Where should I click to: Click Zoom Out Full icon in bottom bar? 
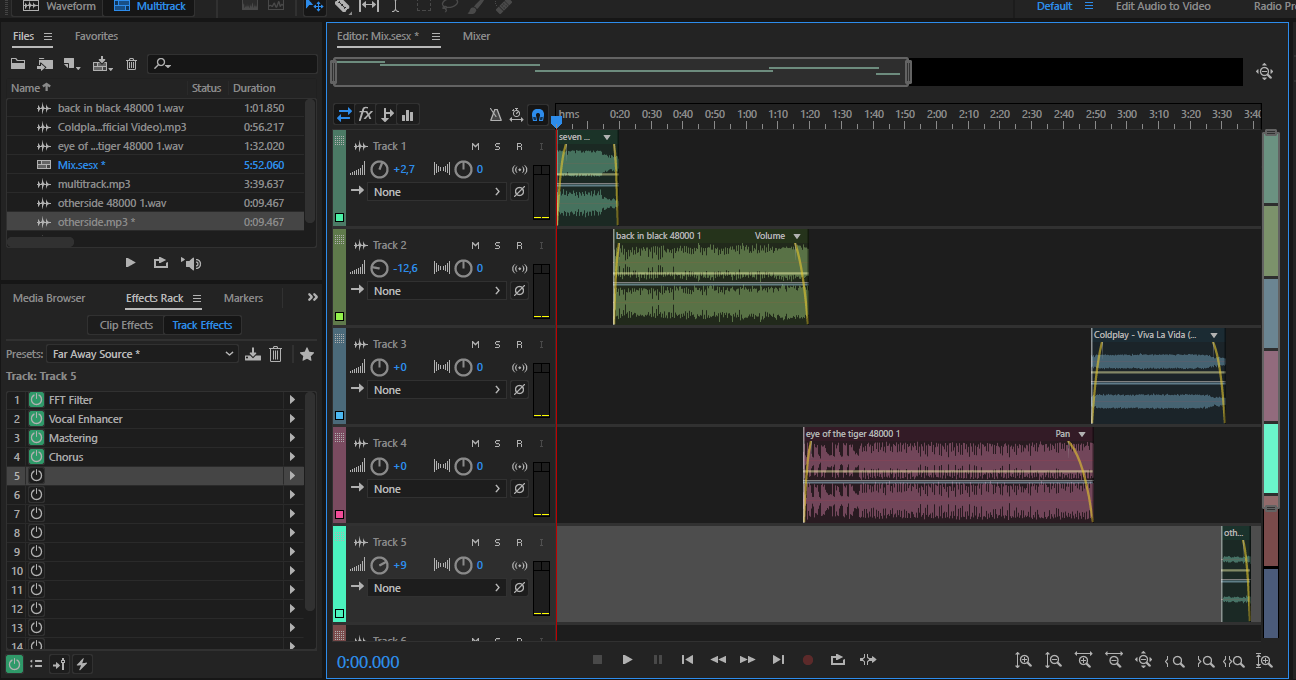coord(1143,660)
